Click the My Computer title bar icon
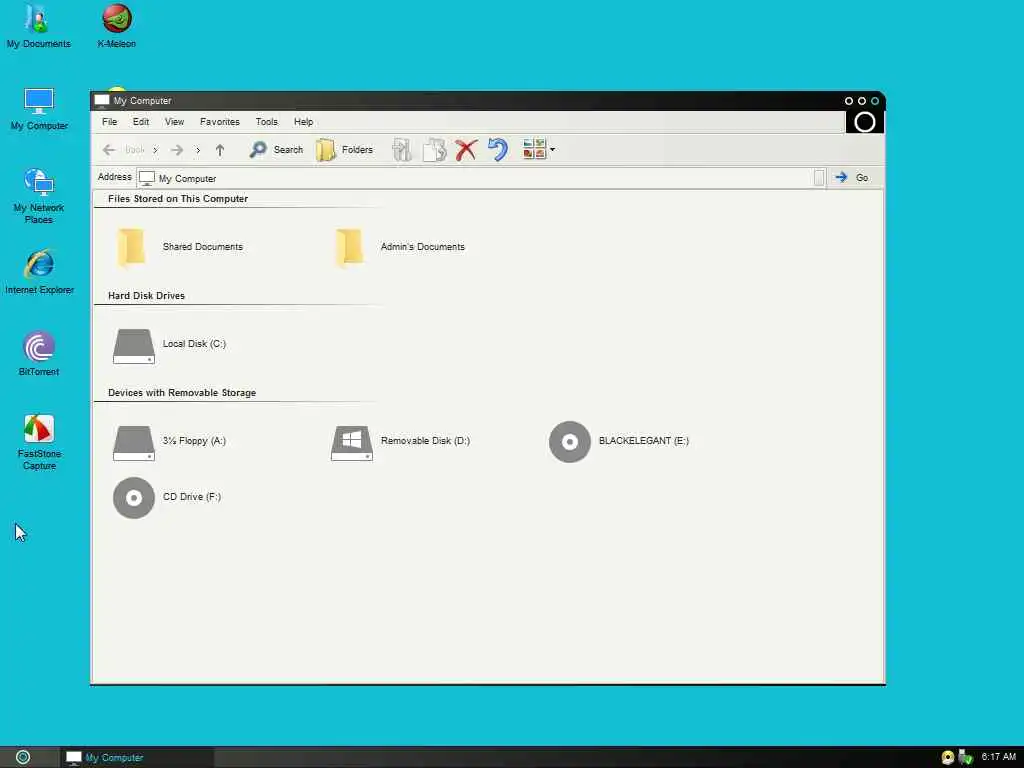The height and width of the screenshot is (768, 1024). click(x=102, y=101)
